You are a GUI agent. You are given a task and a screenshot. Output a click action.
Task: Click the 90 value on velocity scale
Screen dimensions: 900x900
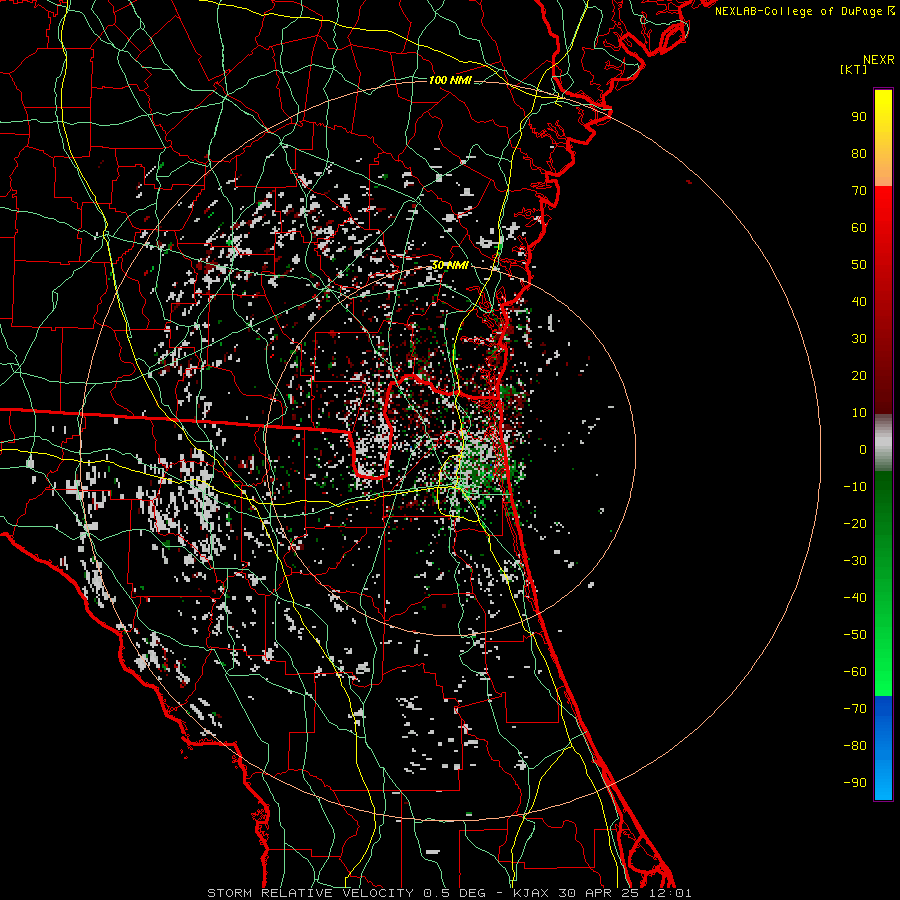pos(859,117)
